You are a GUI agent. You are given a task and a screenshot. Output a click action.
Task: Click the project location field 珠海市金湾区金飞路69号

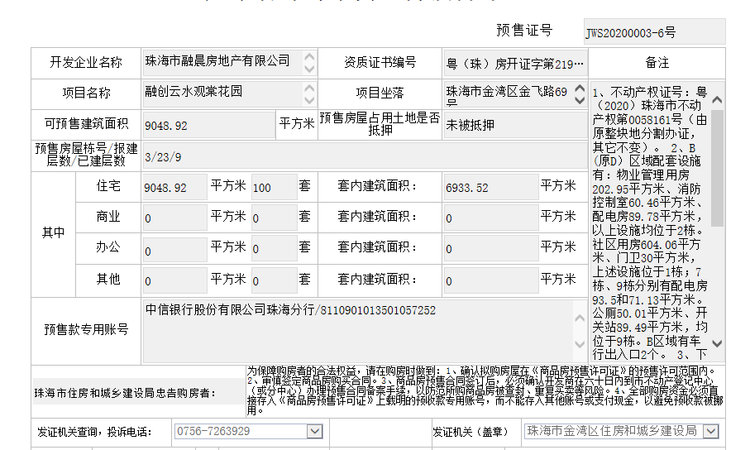[x=515, y=94]
